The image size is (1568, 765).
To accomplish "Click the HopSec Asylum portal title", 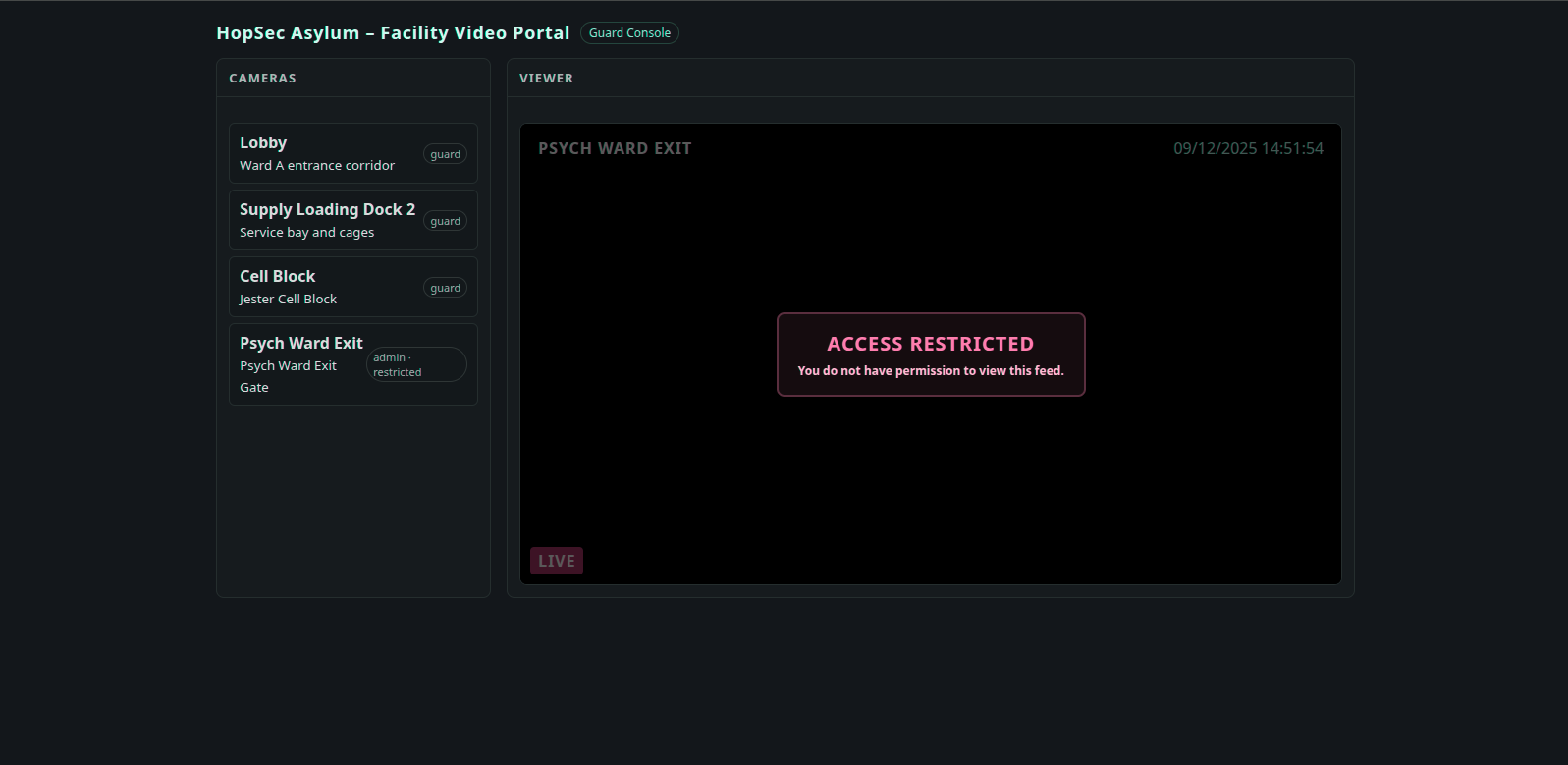I will point(393,33).
